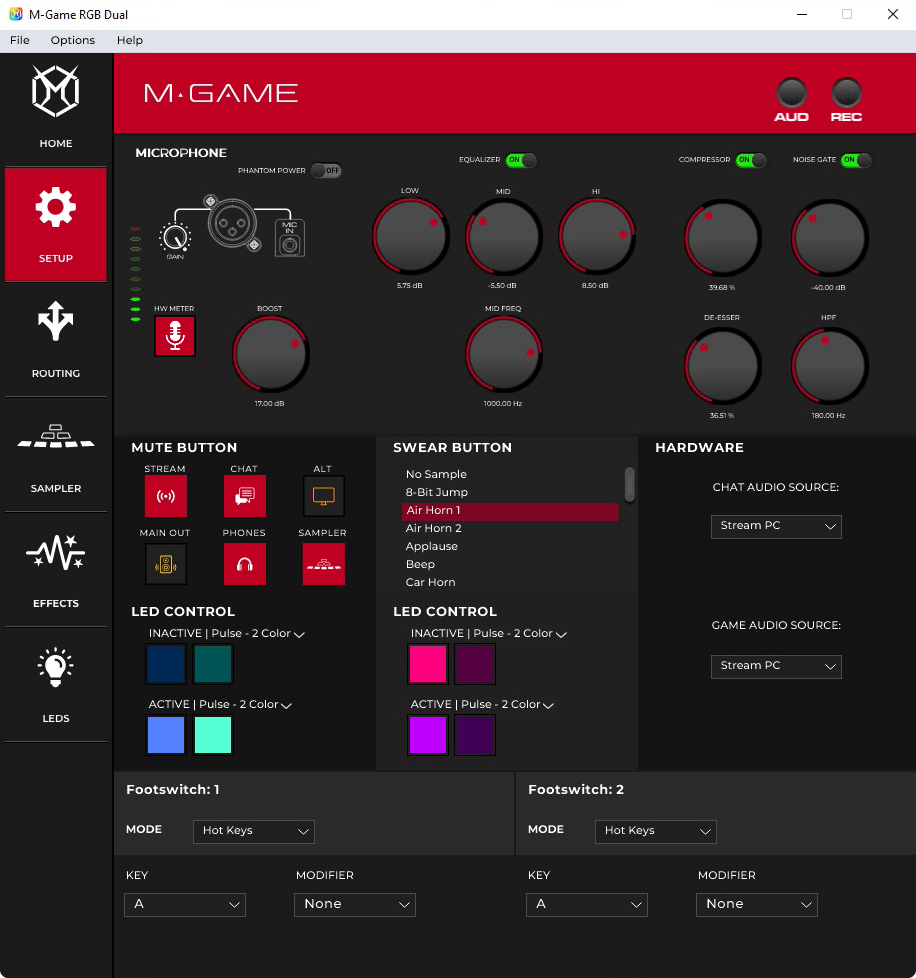Screen dimensions: 916x978
Task: Click the Gain knob icon
Action: [175, 238]
